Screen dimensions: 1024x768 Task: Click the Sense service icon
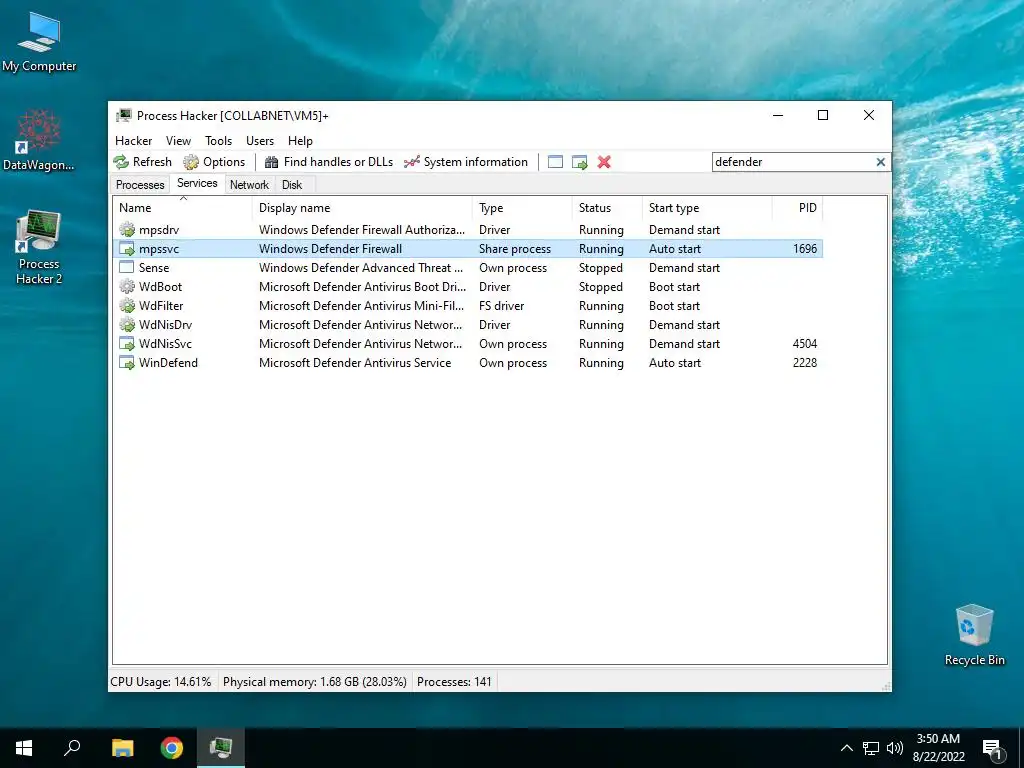tap(127, 268)
